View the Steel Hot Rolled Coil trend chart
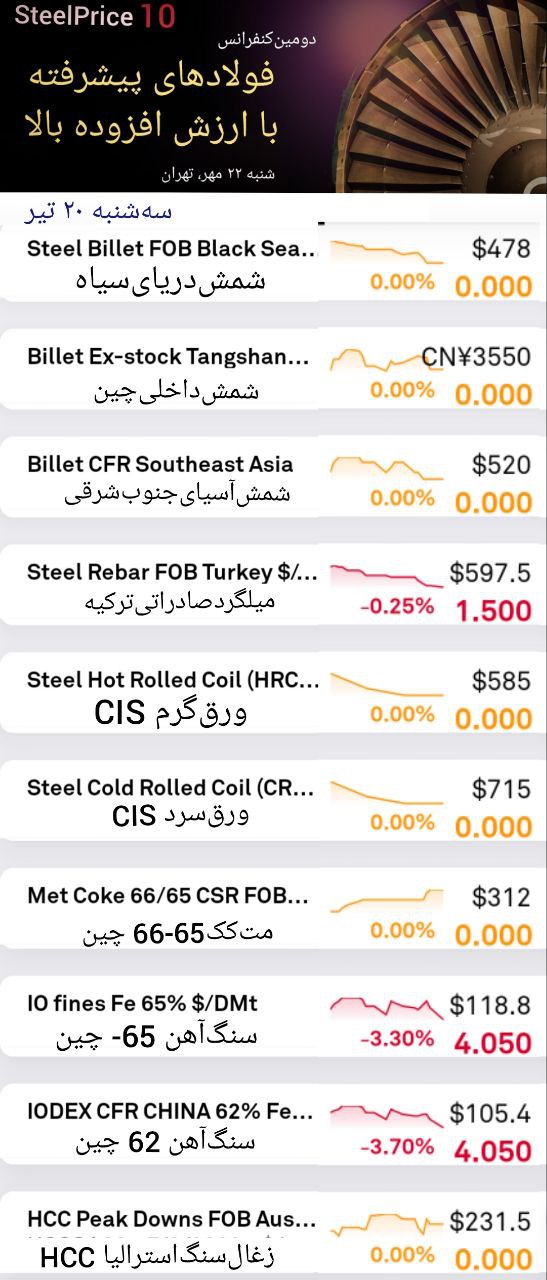This screenshot has width=547, height=1280. [x=386, y=683]
